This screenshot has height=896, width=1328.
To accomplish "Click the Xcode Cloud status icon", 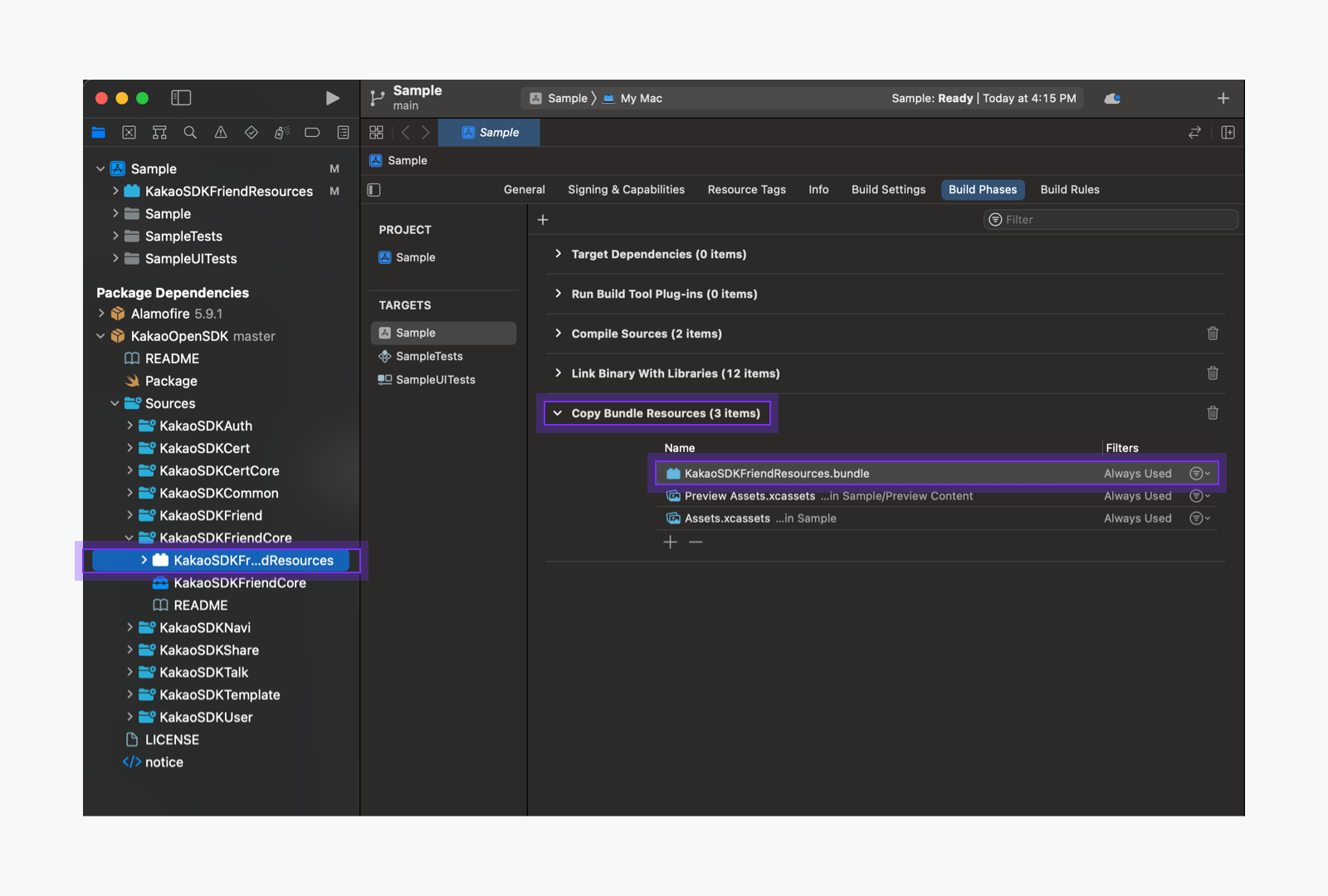I will [x=1113, y=98].
